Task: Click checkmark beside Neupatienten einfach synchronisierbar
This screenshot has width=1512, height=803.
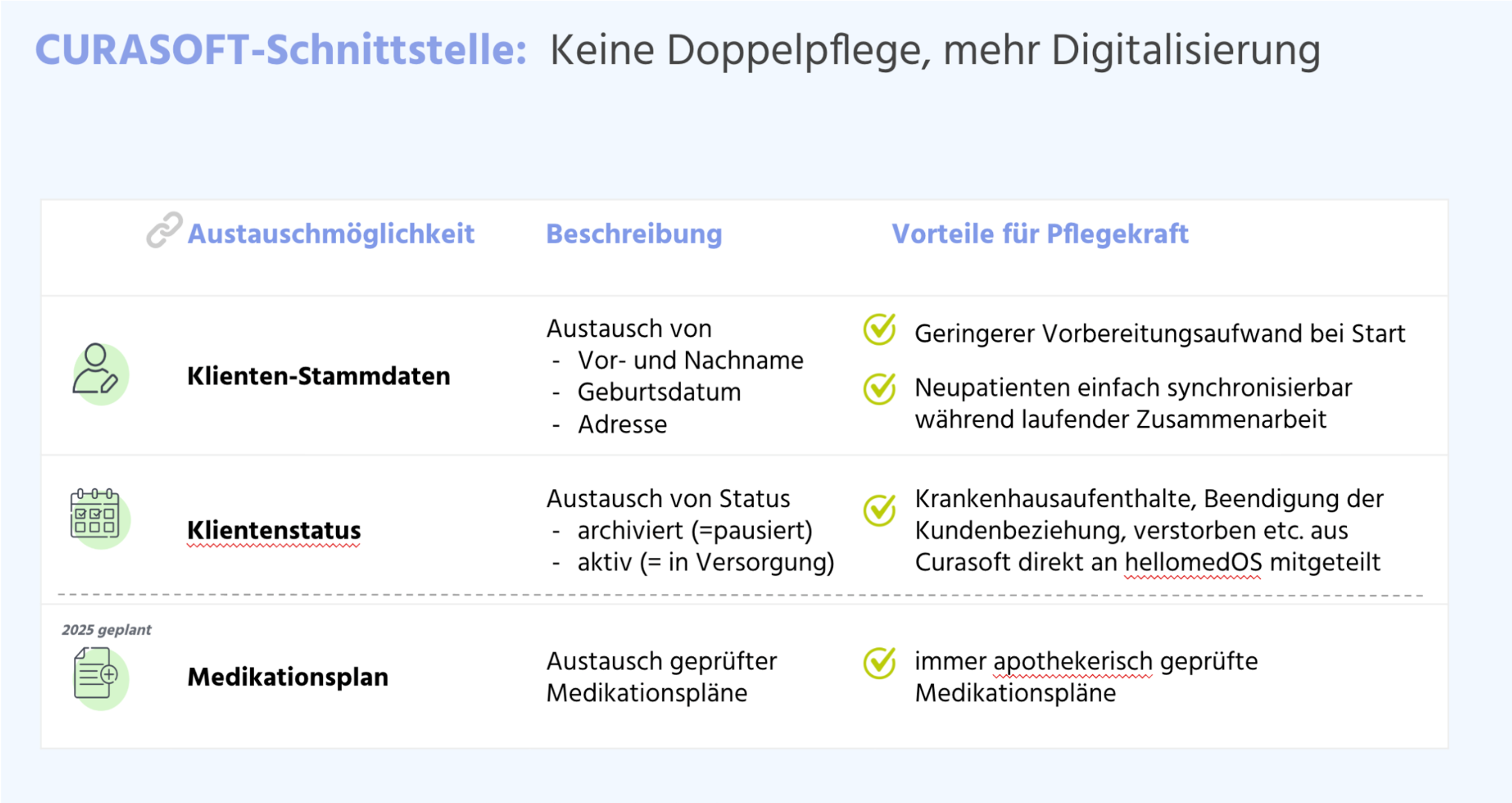Action: (x=879, y=388)
